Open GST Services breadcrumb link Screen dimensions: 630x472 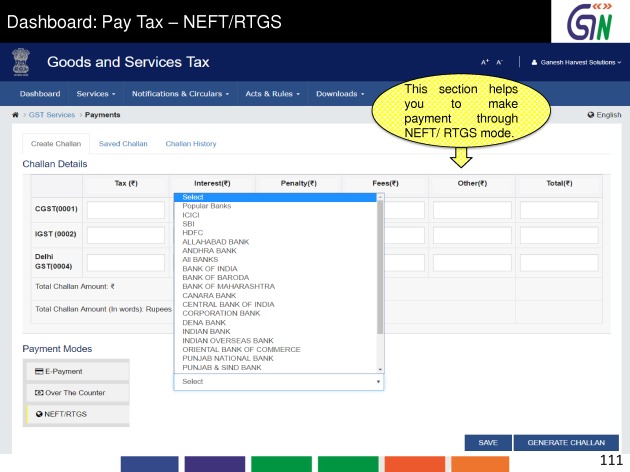pos(52,115)
